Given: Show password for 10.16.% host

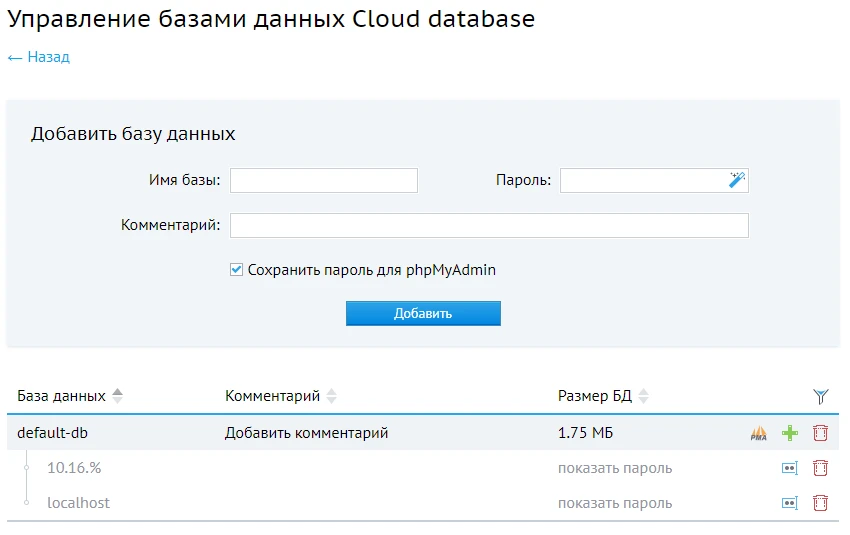Looking at the screenshot, I should [615, 468].
